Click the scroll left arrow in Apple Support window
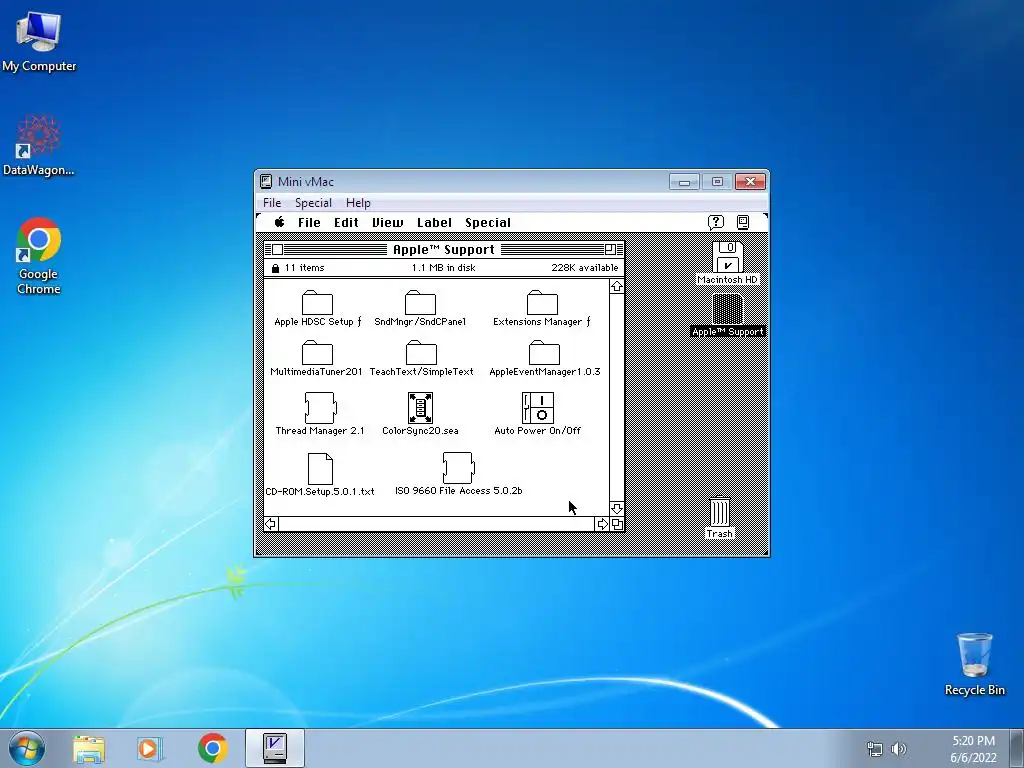 click(x=271, y=524)
